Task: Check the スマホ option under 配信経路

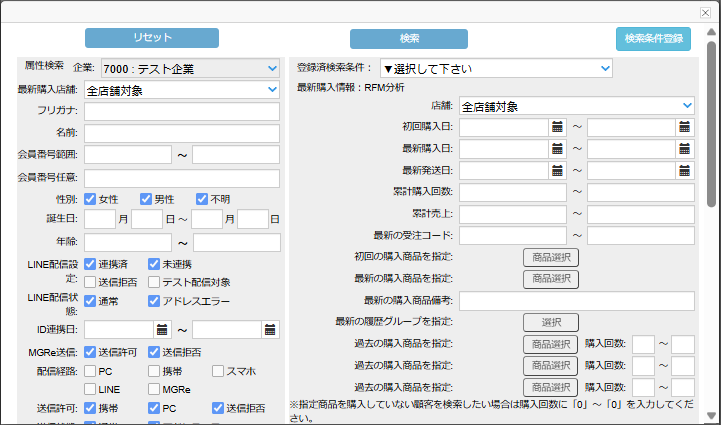Action: tap(219, 371)
